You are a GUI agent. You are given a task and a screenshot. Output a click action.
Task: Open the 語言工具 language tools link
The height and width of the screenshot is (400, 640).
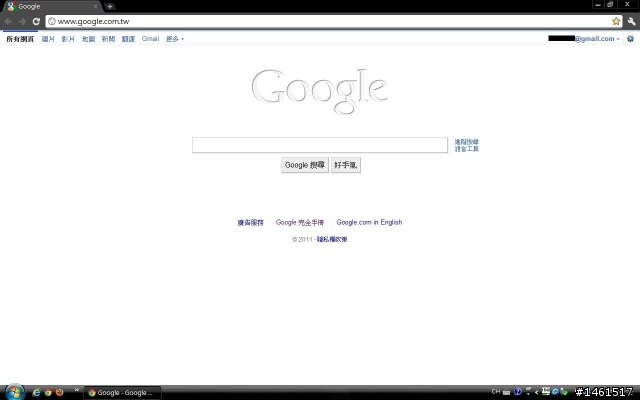click(467, 149)
